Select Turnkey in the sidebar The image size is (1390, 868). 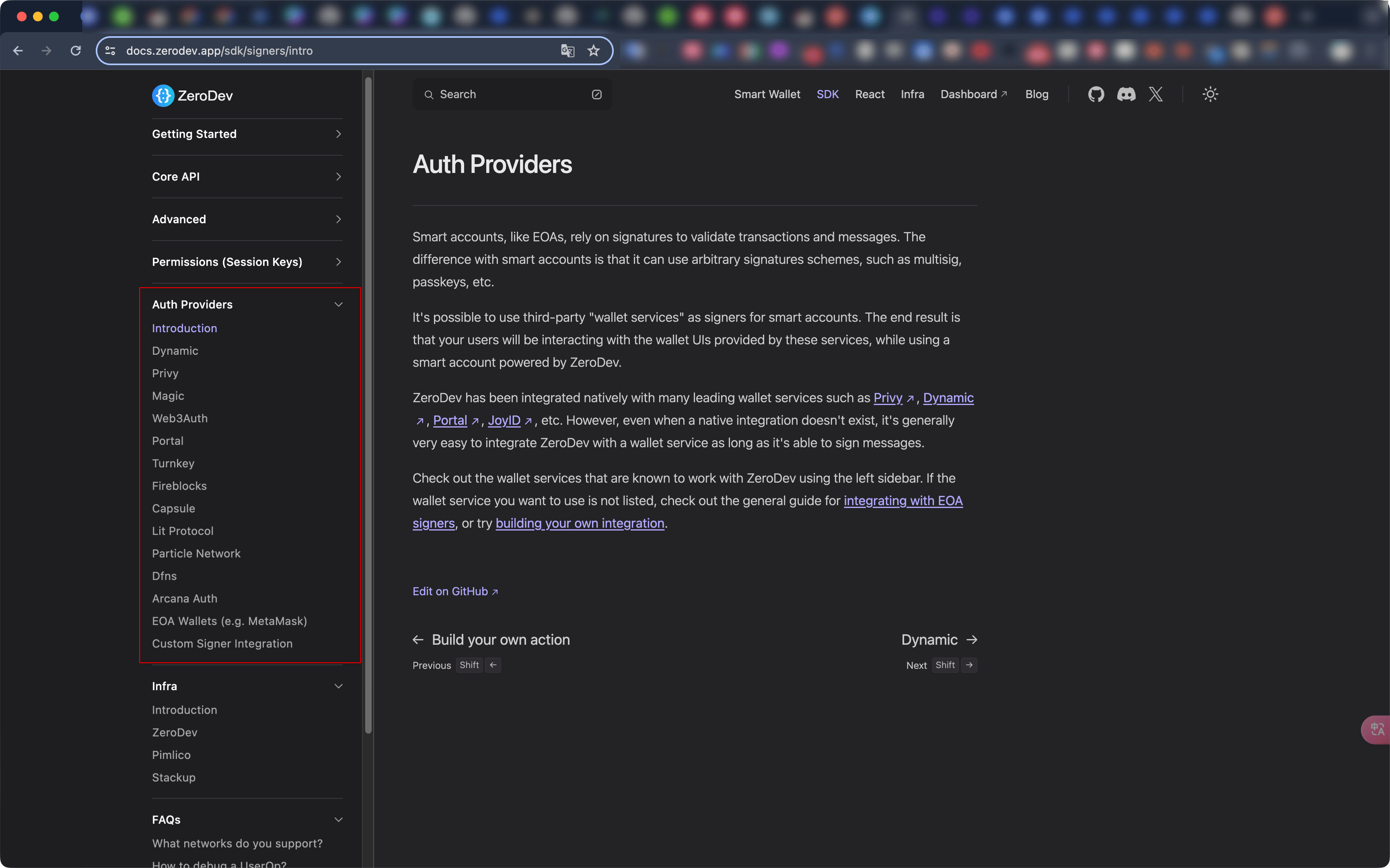click(x=173, y=463)
